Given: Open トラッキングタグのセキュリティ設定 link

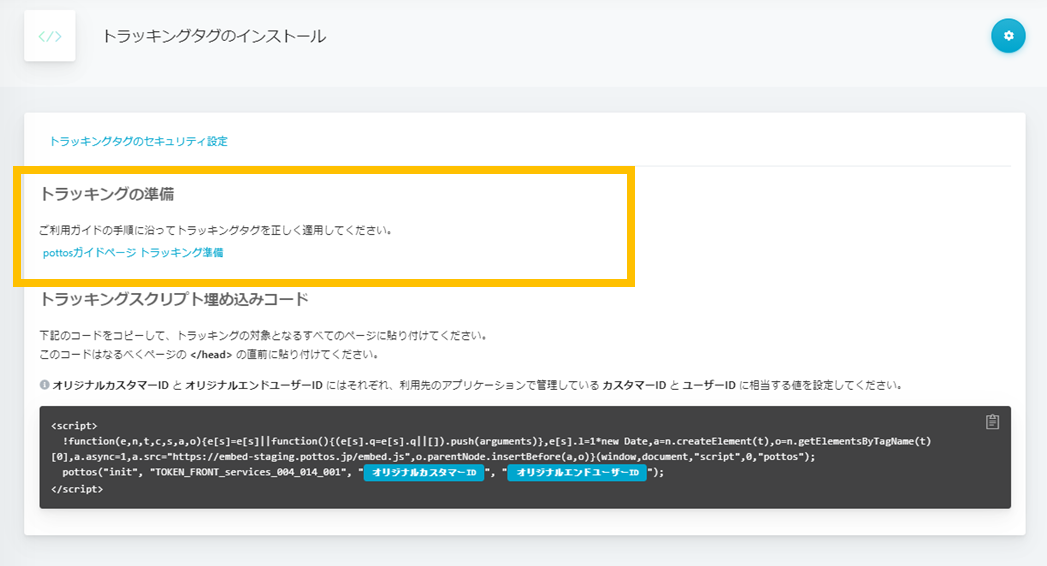Looking at the screenshot, I should [138, 141].
